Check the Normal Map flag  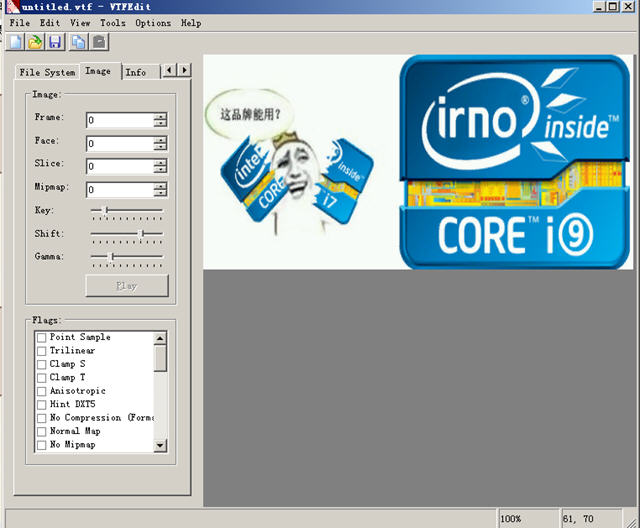pyautogui.click(x=41, y=432)
